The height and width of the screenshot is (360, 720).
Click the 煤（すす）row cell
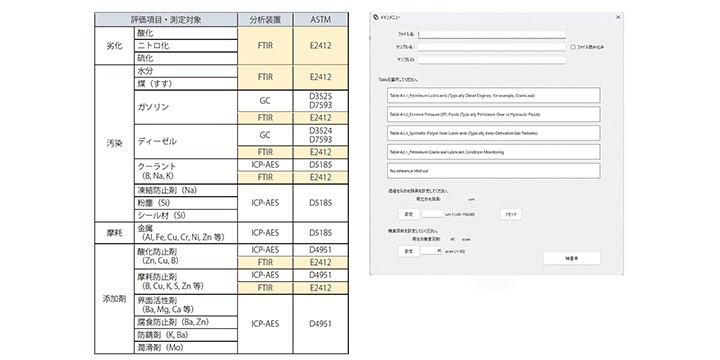point(186,84)
